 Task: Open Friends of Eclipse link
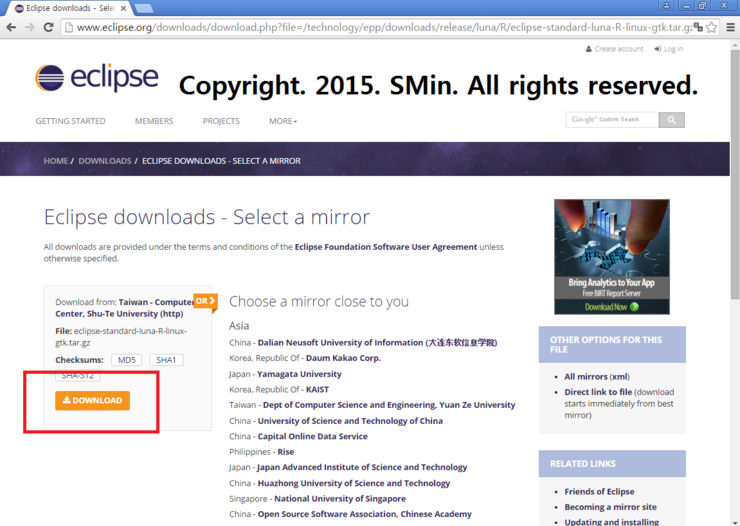coord(599,492)
